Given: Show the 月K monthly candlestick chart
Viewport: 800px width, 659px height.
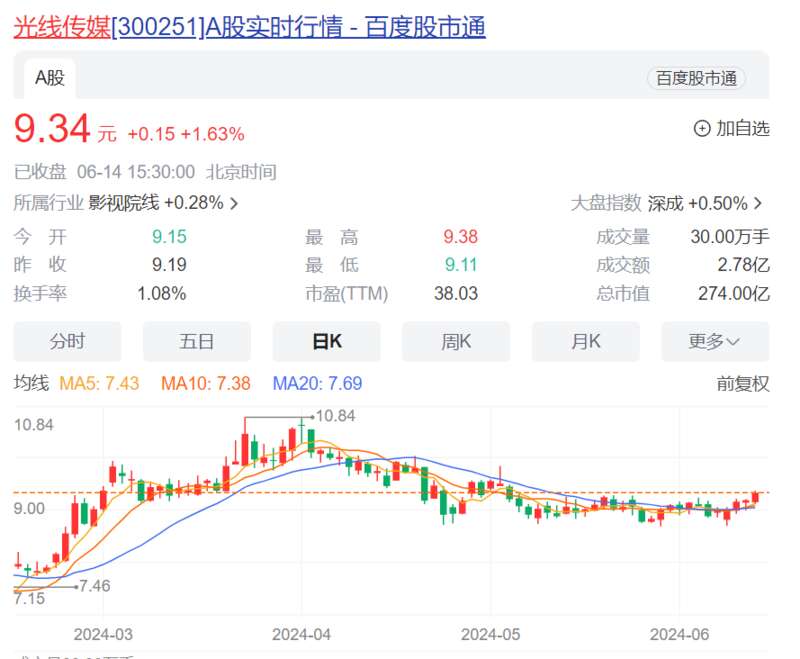Looking at the screenshot, I should (586, 341).
